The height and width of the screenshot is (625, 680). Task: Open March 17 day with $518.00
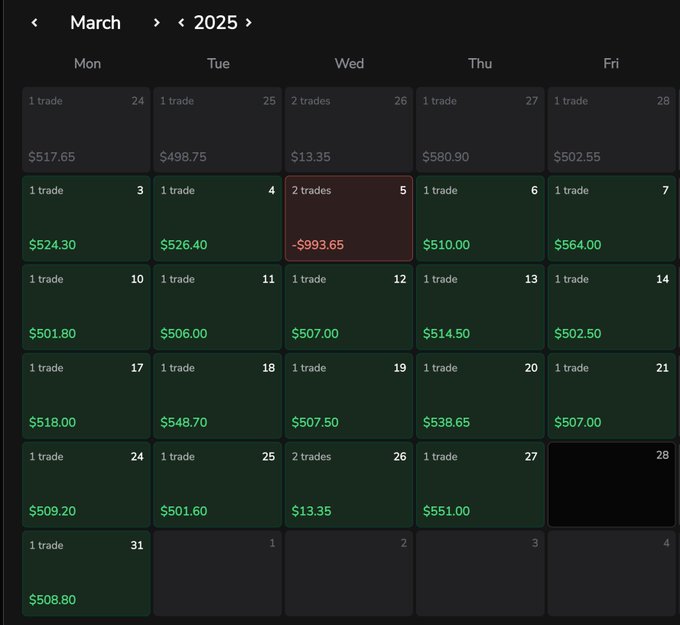pos(86,396)
